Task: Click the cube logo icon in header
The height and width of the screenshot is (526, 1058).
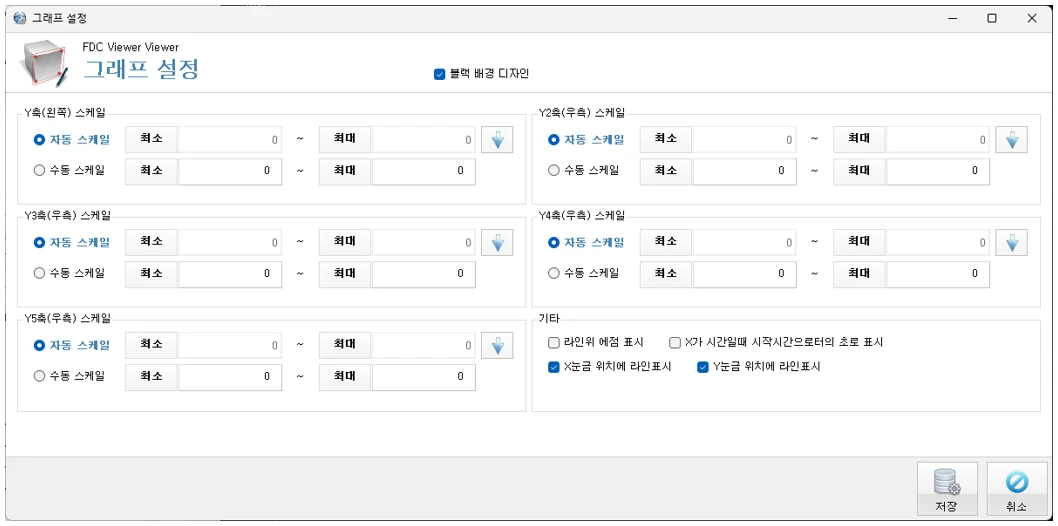Action: (x=44, y=65)
